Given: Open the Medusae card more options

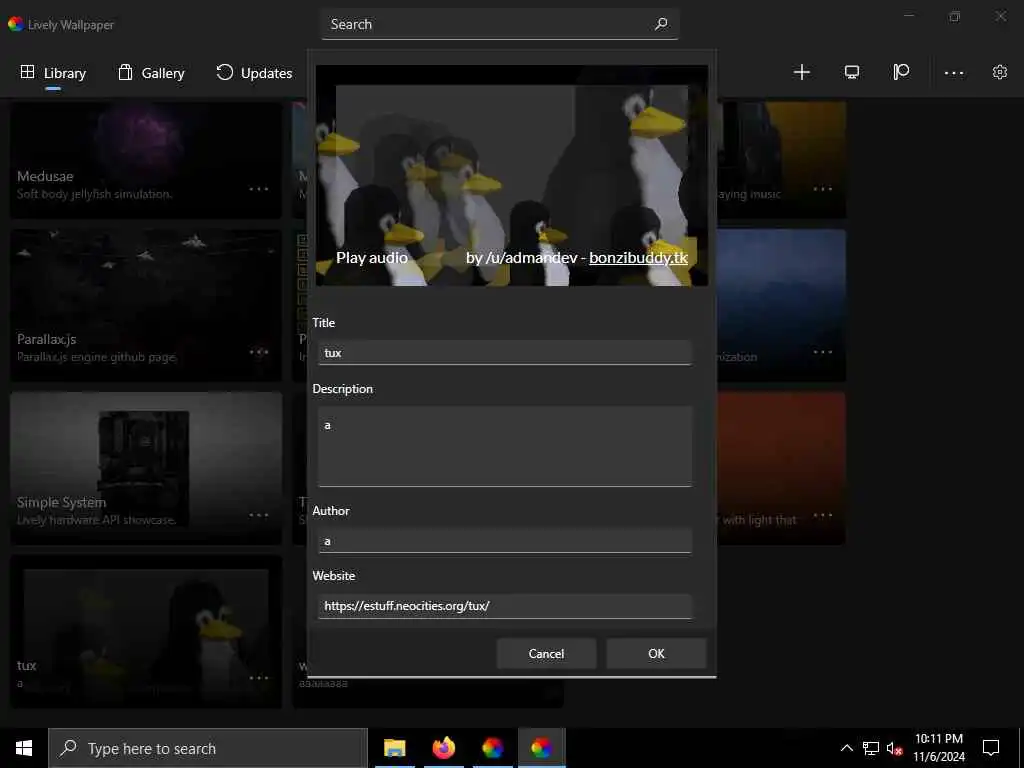Looking at the screenshot, I should [x=259, y=189].
